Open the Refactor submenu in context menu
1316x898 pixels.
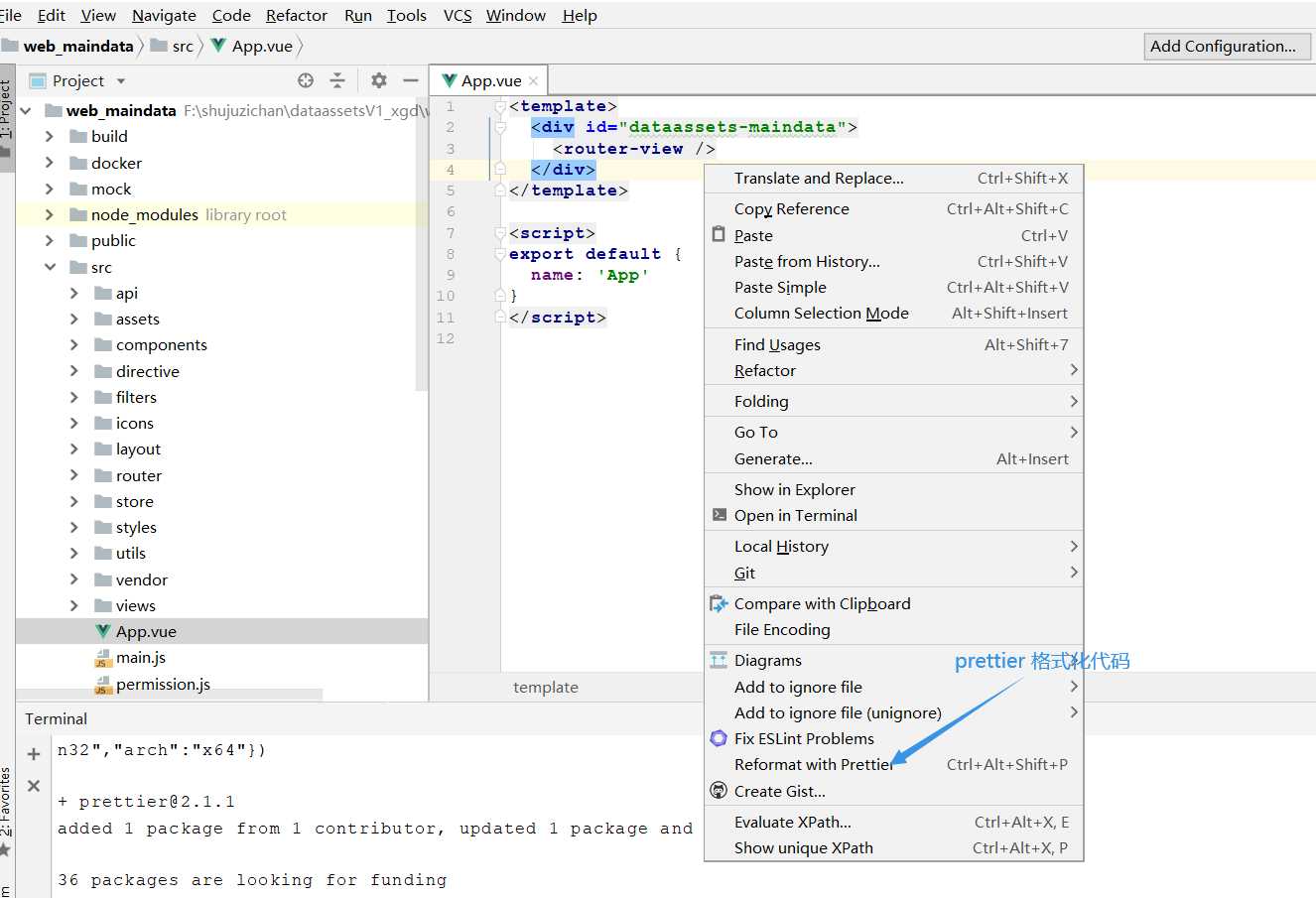tap(893, 370)
